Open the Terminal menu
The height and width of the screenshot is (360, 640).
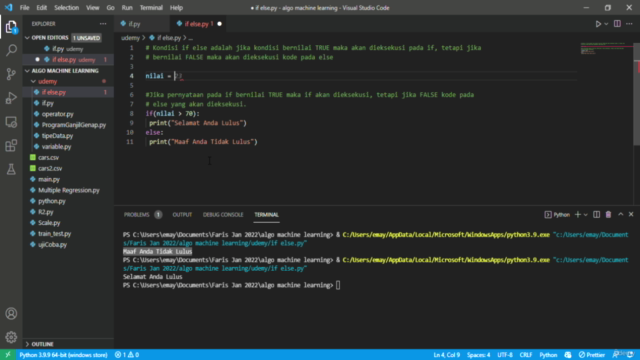(x=151, y=8)
